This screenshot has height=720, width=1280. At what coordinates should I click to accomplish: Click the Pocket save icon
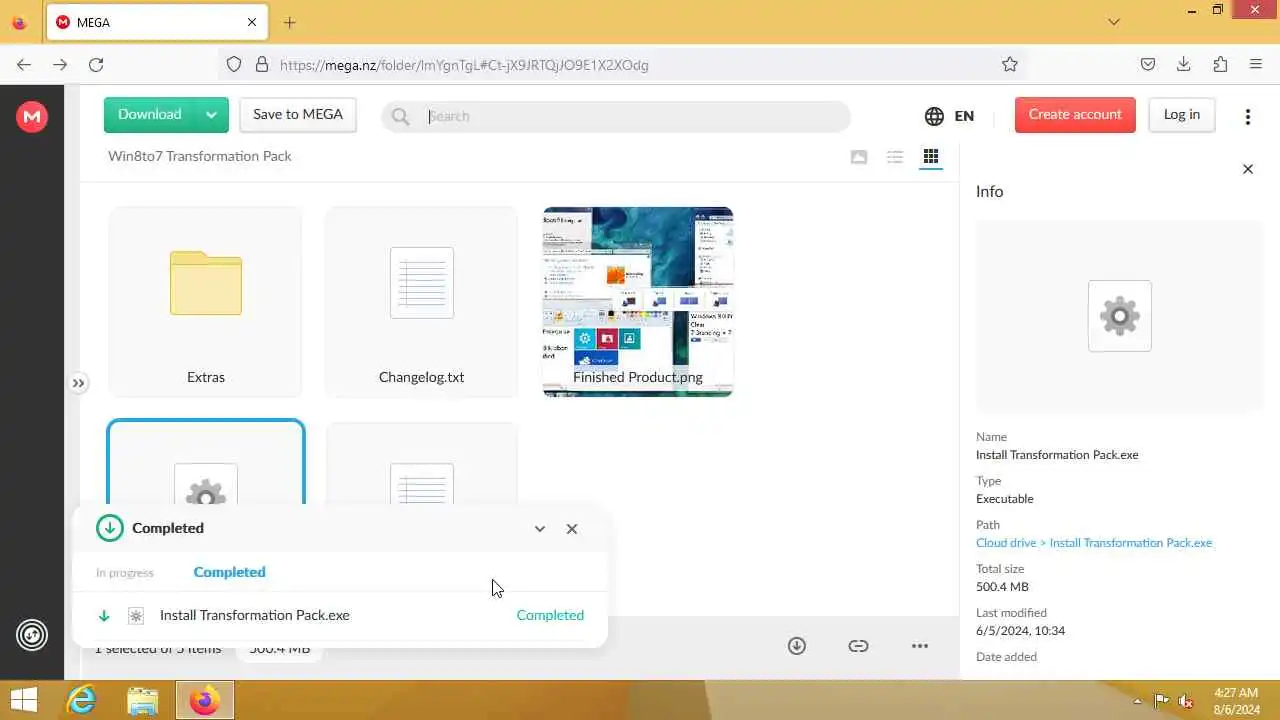click(1148, 64)
